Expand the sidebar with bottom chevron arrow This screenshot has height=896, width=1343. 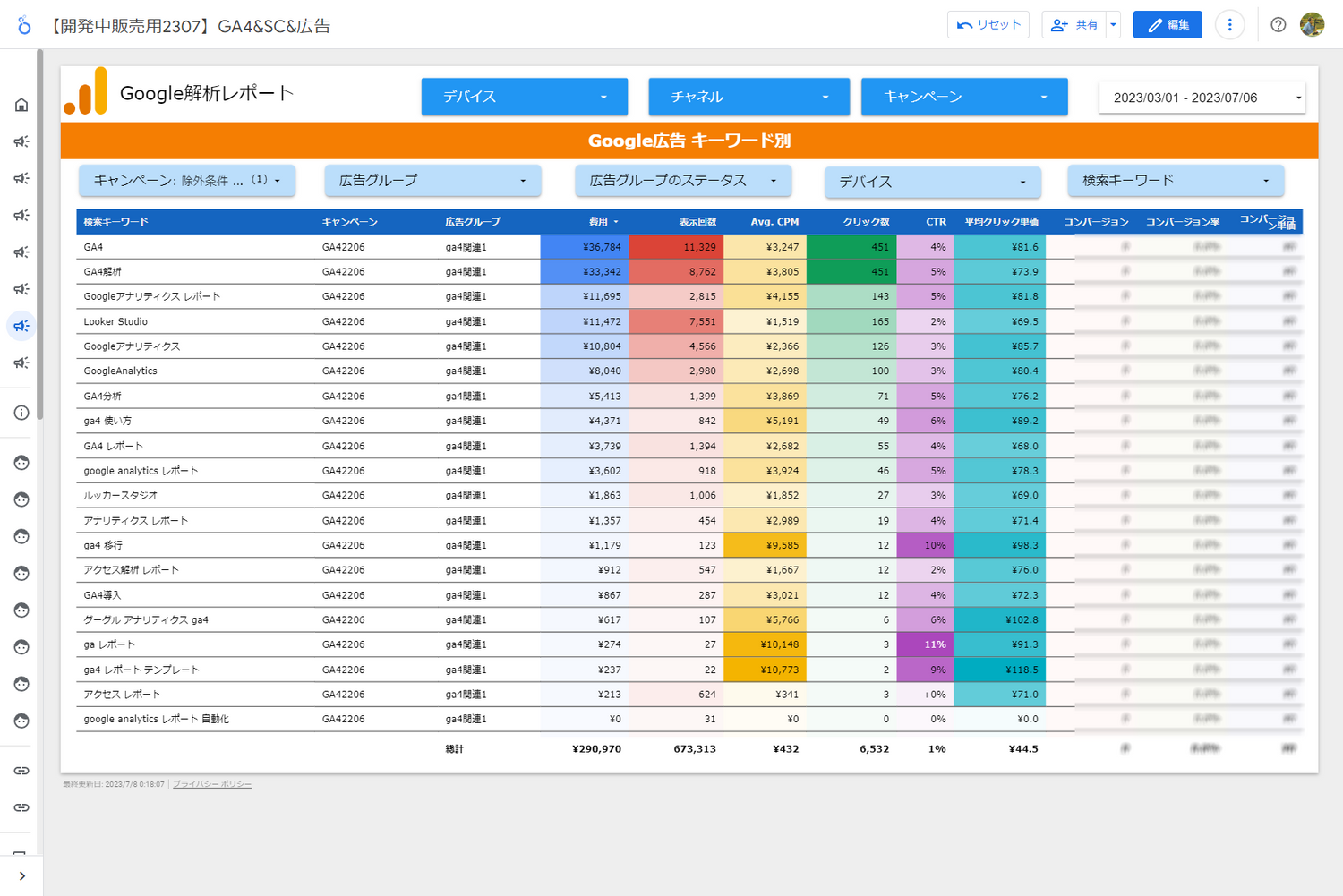[x=22, y=875]
